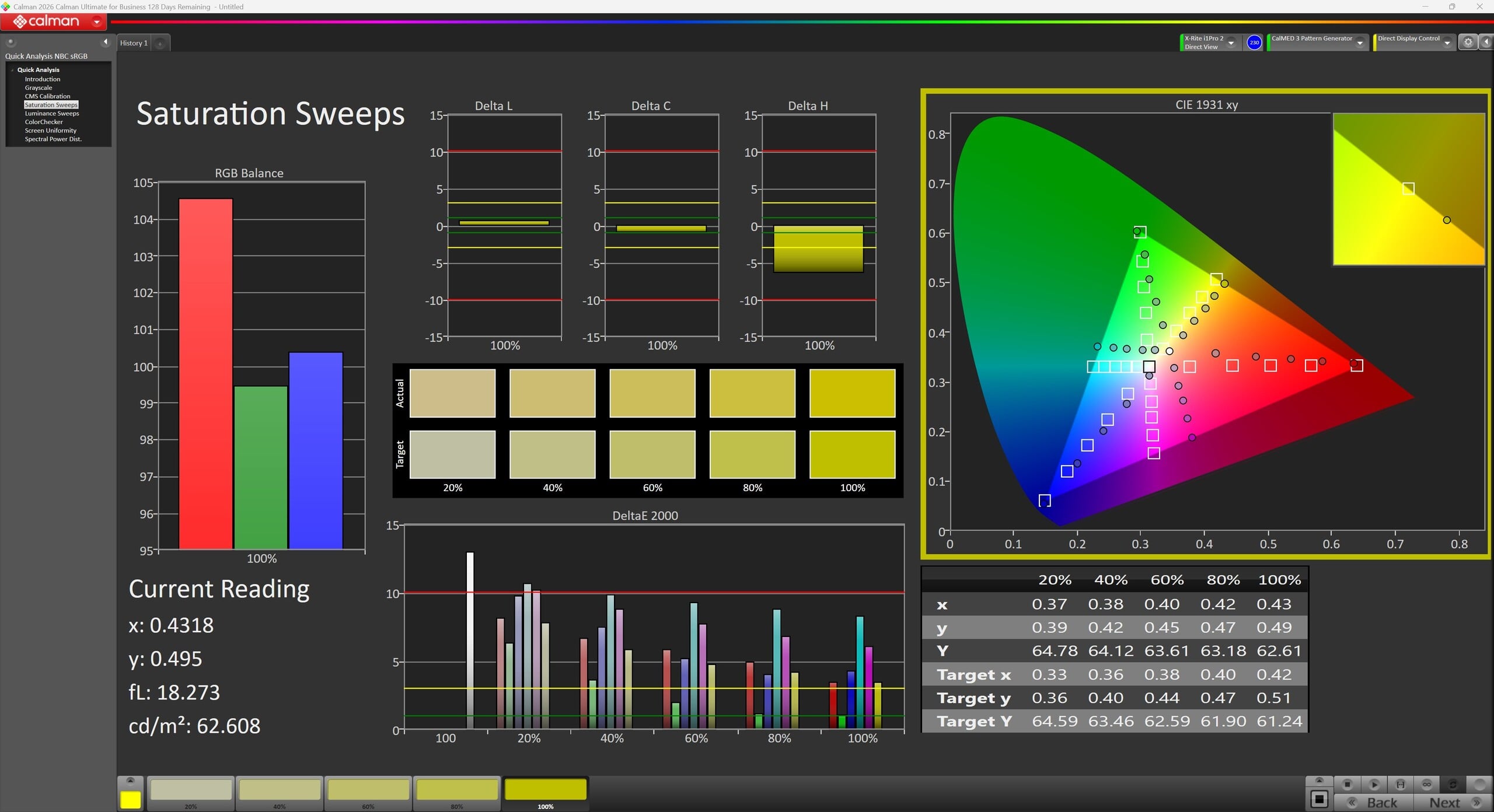Open the Calman main menu dropdown
The image size is (1494, 812).
click(x=97, y=22)
